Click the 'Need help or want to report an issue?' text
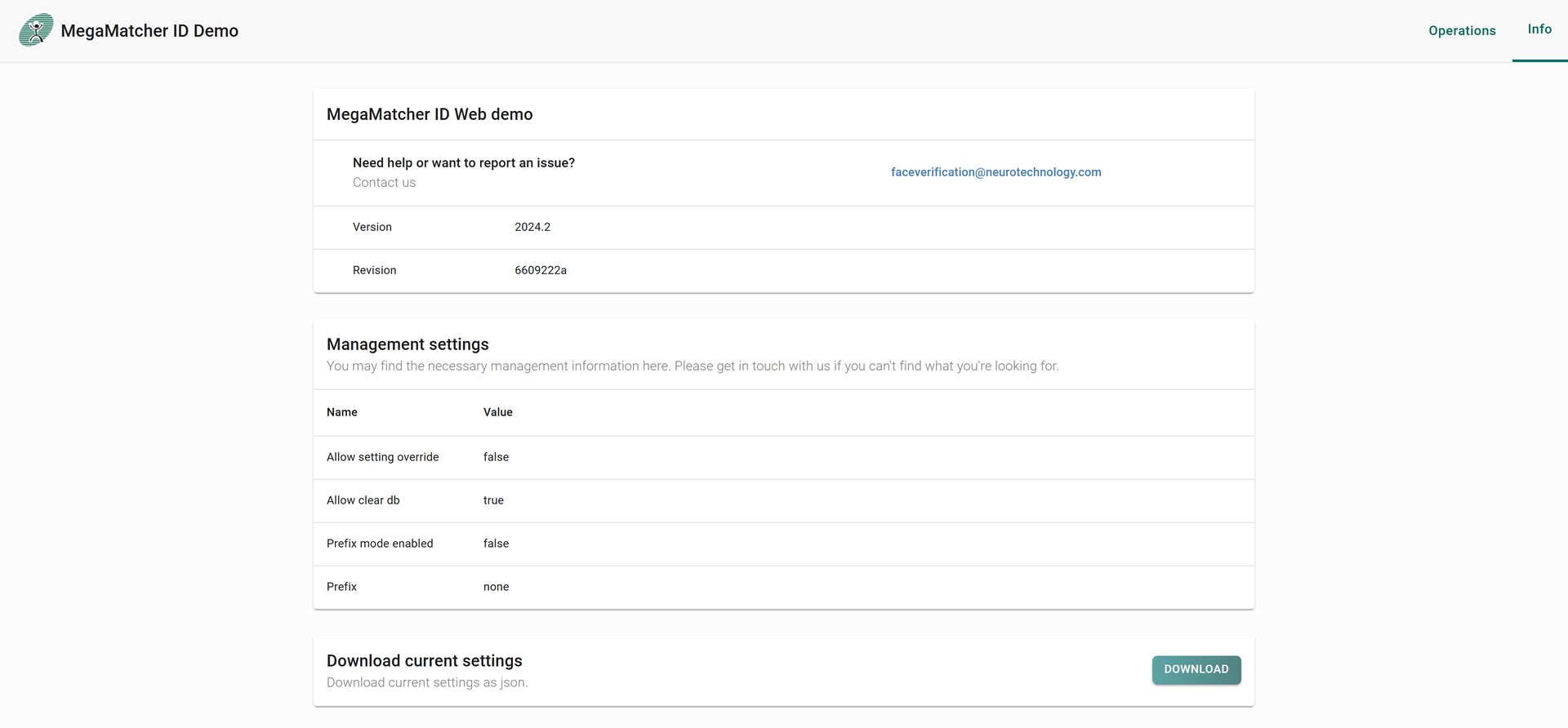The image size is (1568, 728). click(464, 163)
